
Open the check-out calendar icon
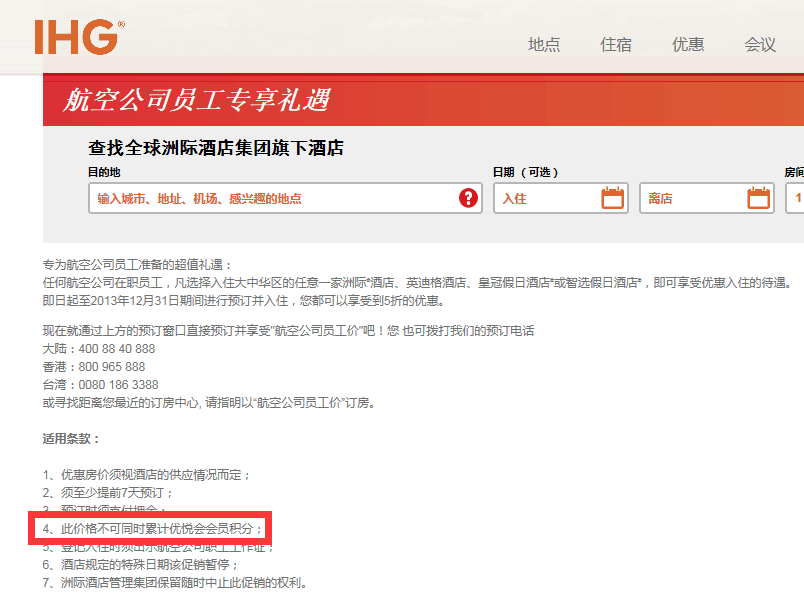(x=758, y=198)
